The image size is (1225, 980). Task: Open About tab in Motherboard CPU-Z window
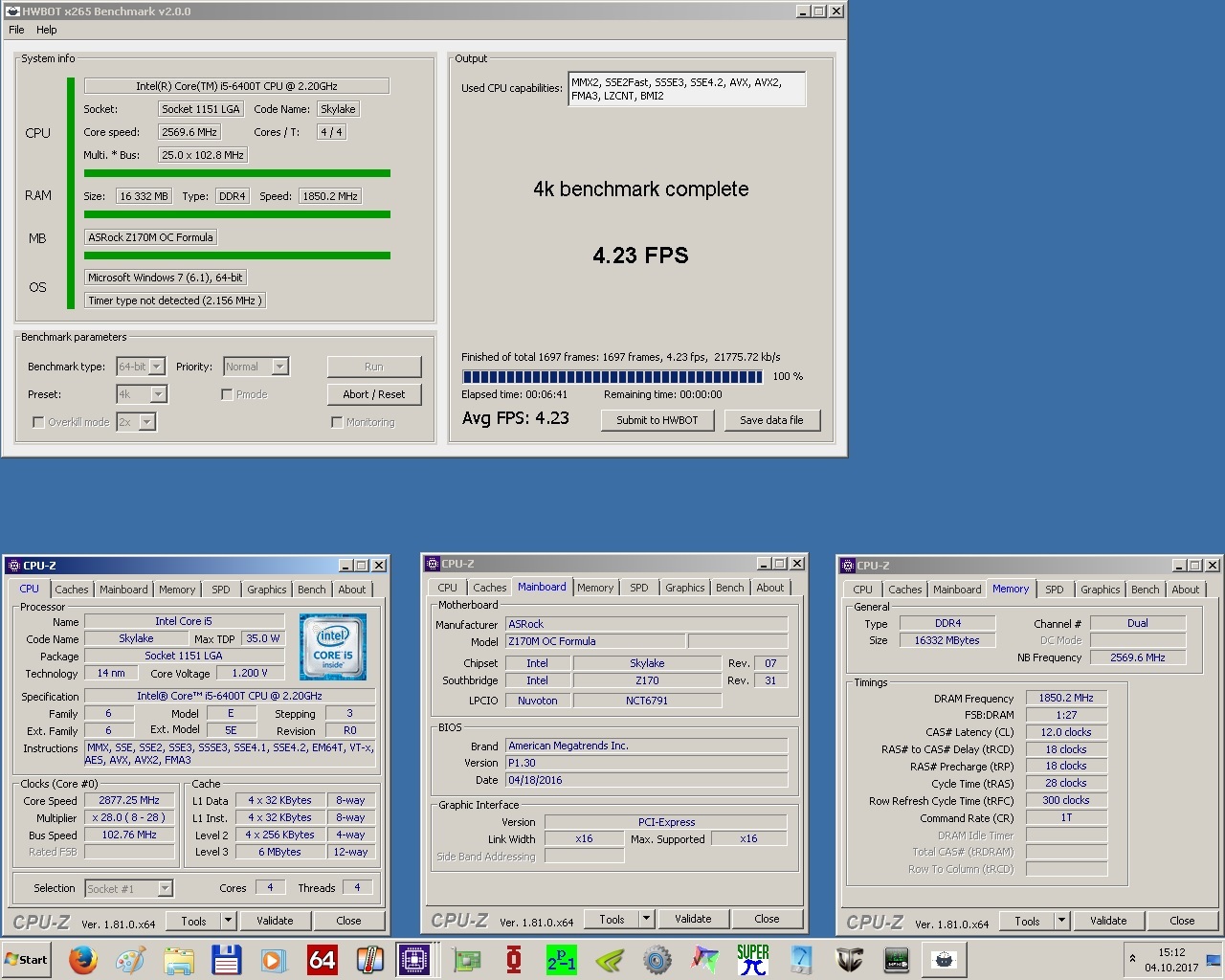coord(770,588)
